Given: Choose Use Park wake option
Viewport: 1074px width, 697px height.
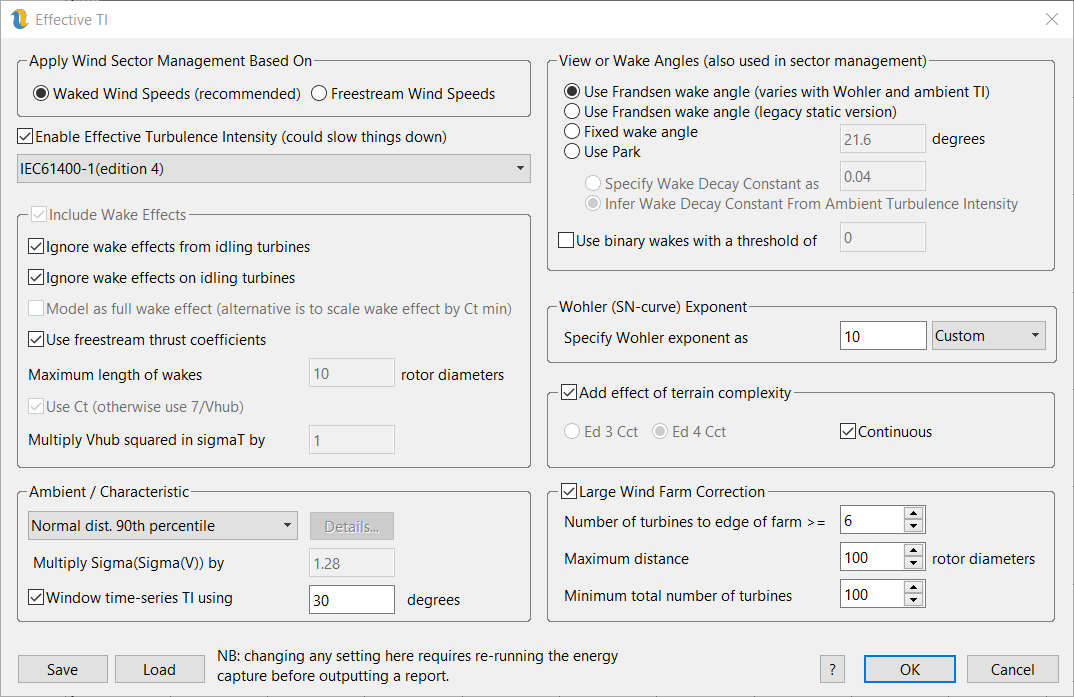Looking at the screenshot, I should [573, 152].
